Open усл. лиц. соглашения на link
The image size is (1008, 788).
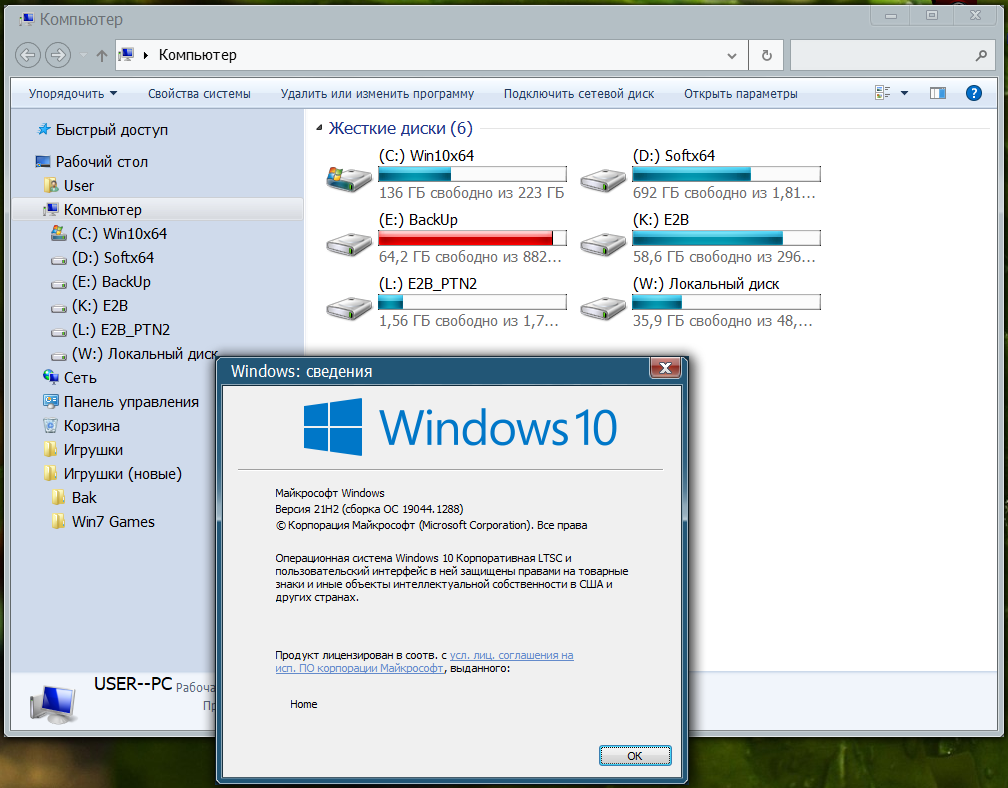click(511, 655)
